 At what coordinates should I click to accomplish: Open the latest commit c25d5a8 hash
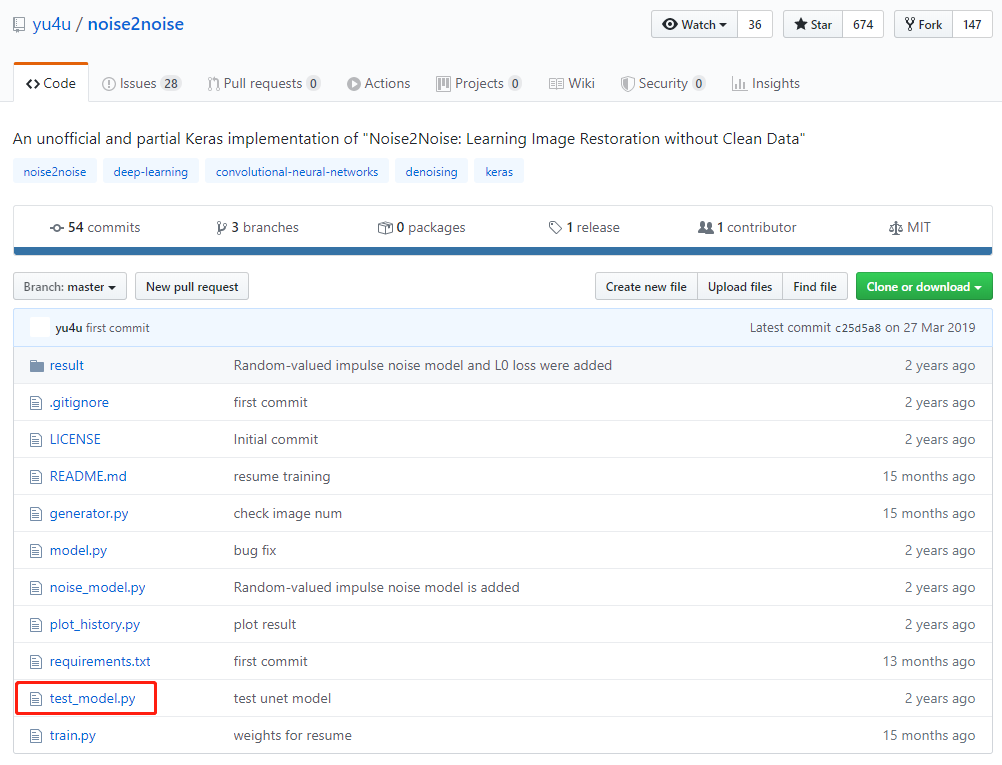(x=858, y=328)
